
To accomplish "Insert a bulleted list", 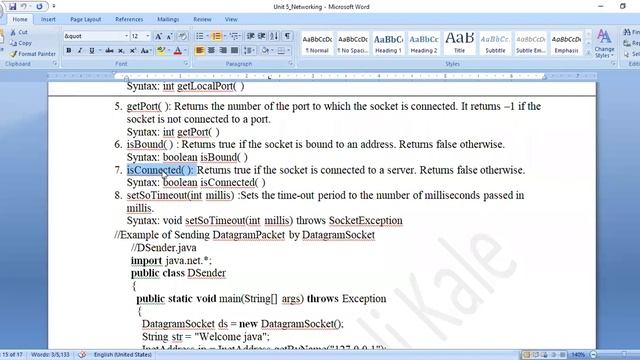I will pos(200,36).
